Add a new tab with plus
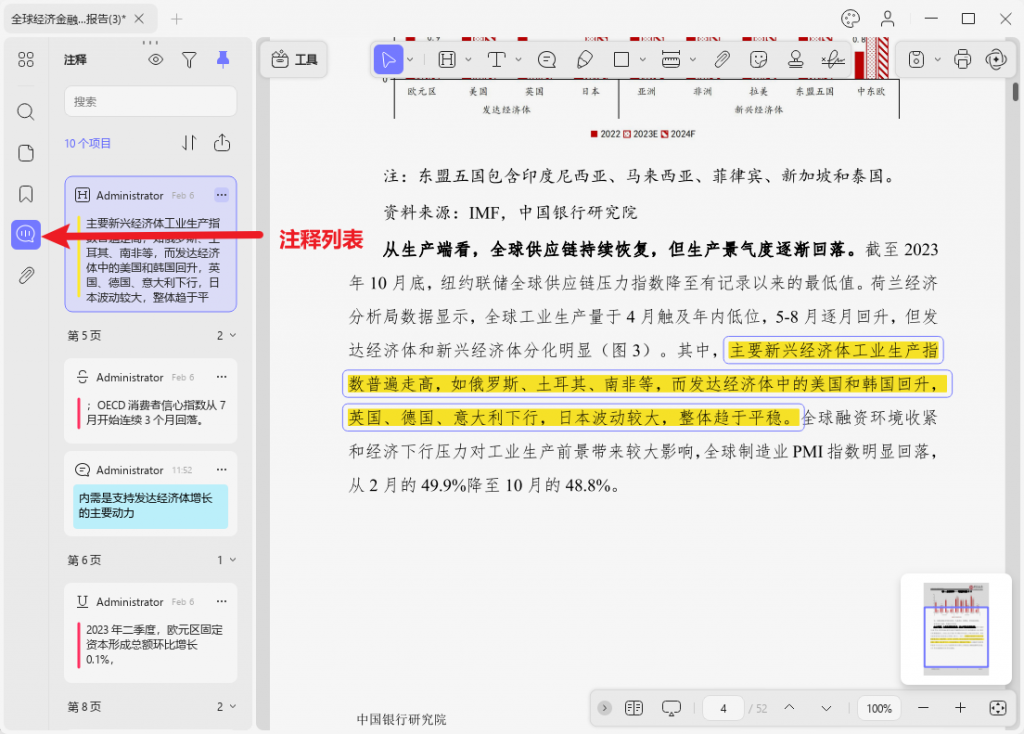The image size is (1024, 734). (x=176, y=19)
